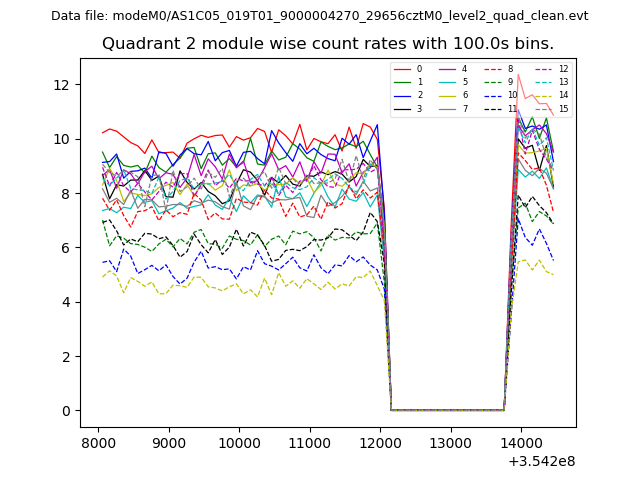Click the data file path text
Viewport: 640px width, 480px height.
[319, 16]
